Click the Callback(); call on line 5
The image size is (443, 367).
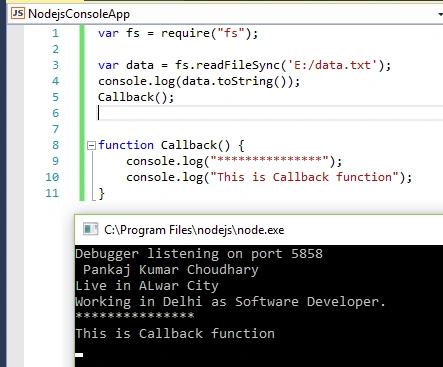136,97
